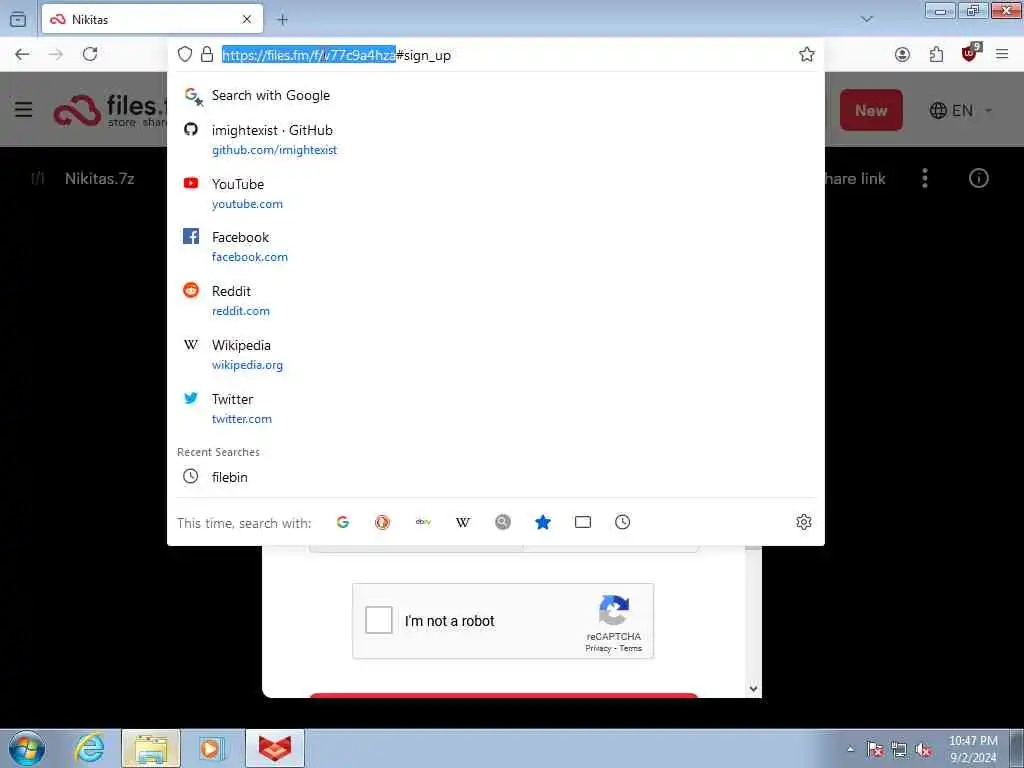1024x768 pixels.
Task: Open the Windows Start button
Action: (x=26, y=748)
